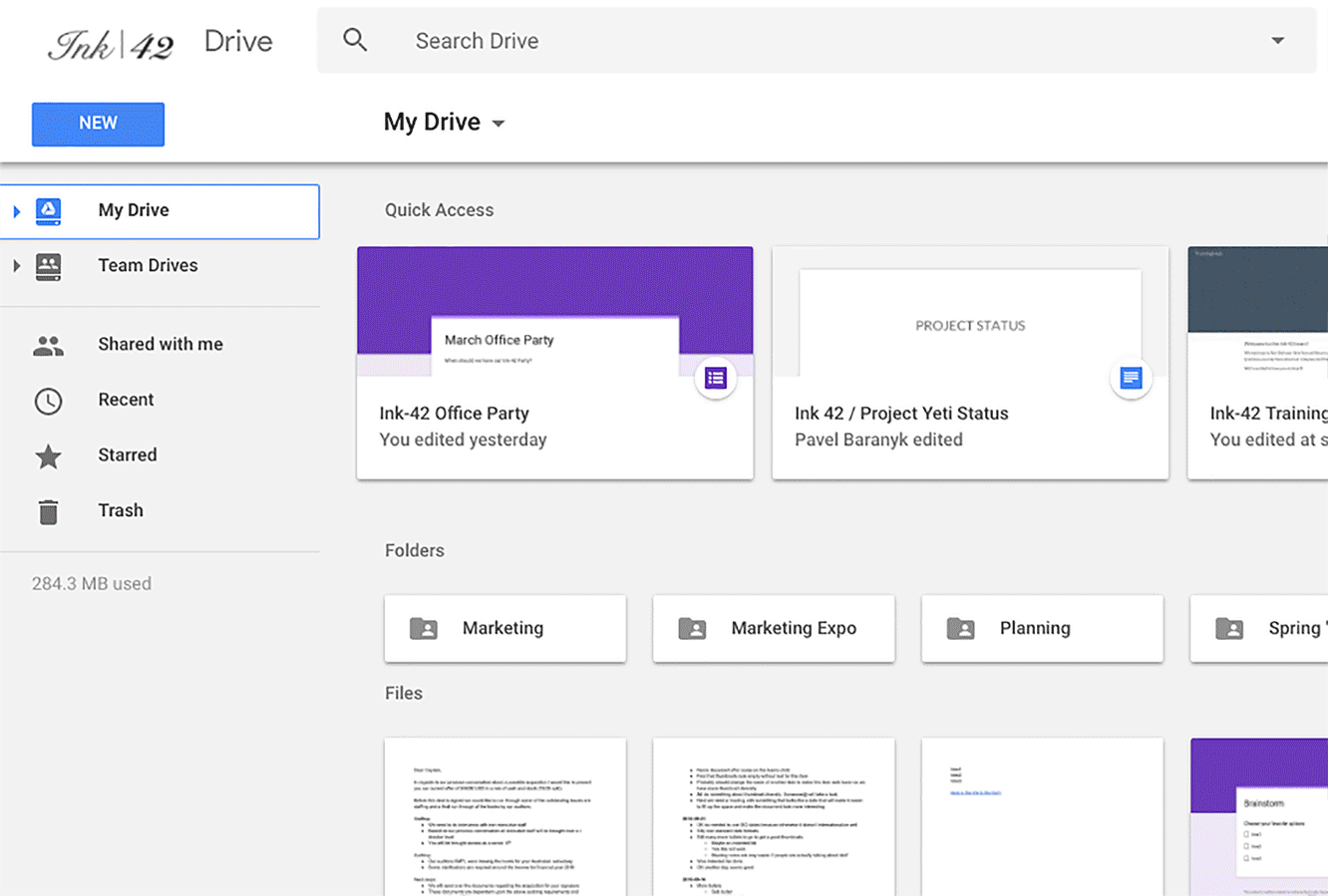Open Trash using the trash can icon
Viewport: 1328px width, 896px height.
[x=48, y=510]
